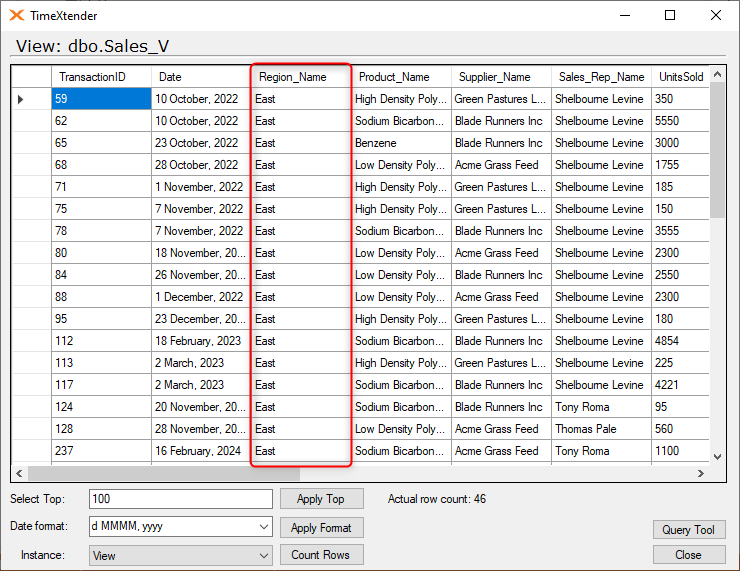Image resolution: width=740 pixels, height=571 pixels.
Task: Click the date cell '1 December, 2022'
Action: [x=201, y=297]
